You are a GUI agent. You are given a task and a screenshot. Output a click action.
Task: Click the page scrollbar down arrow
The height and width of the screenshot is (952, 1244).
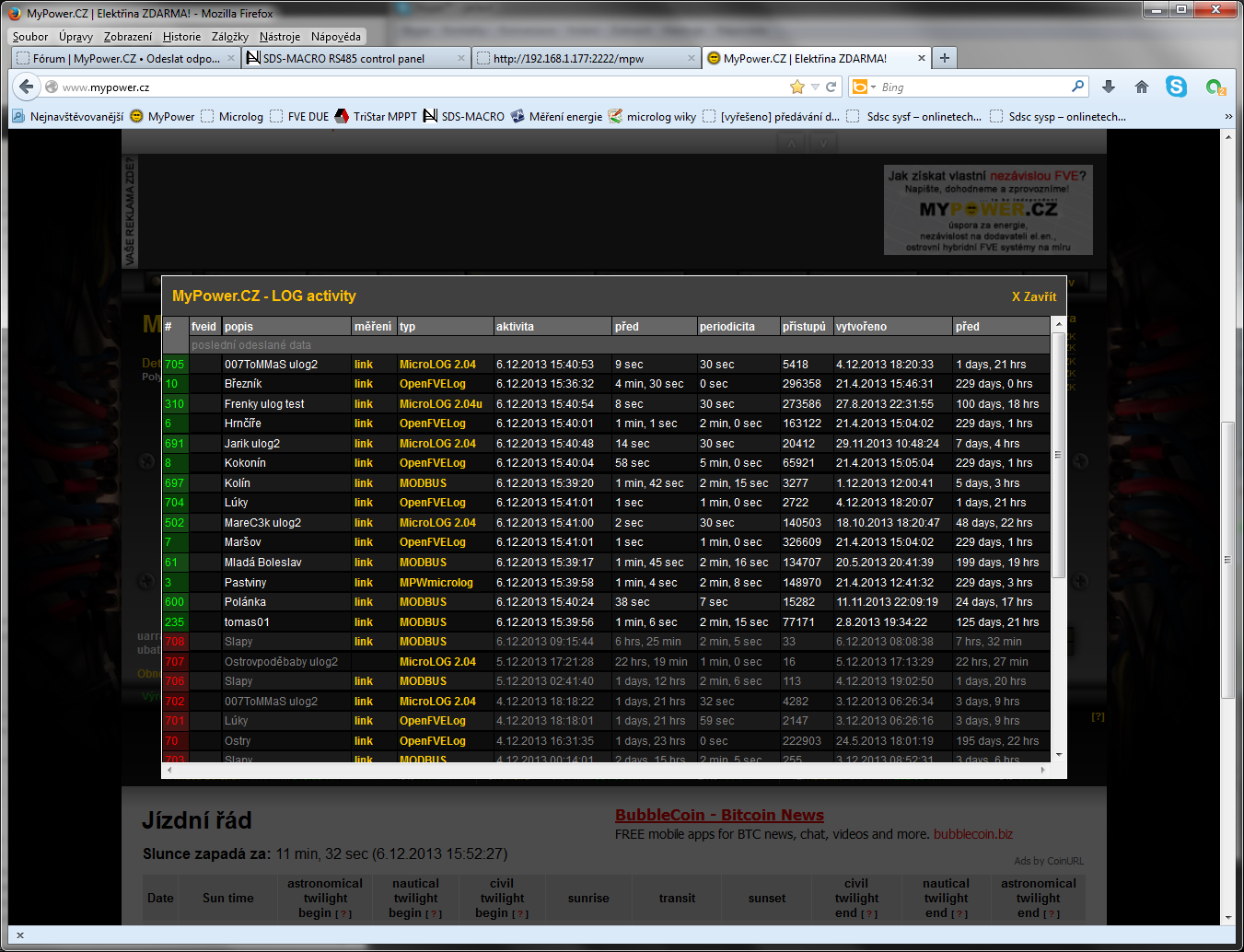point(1227,917)
